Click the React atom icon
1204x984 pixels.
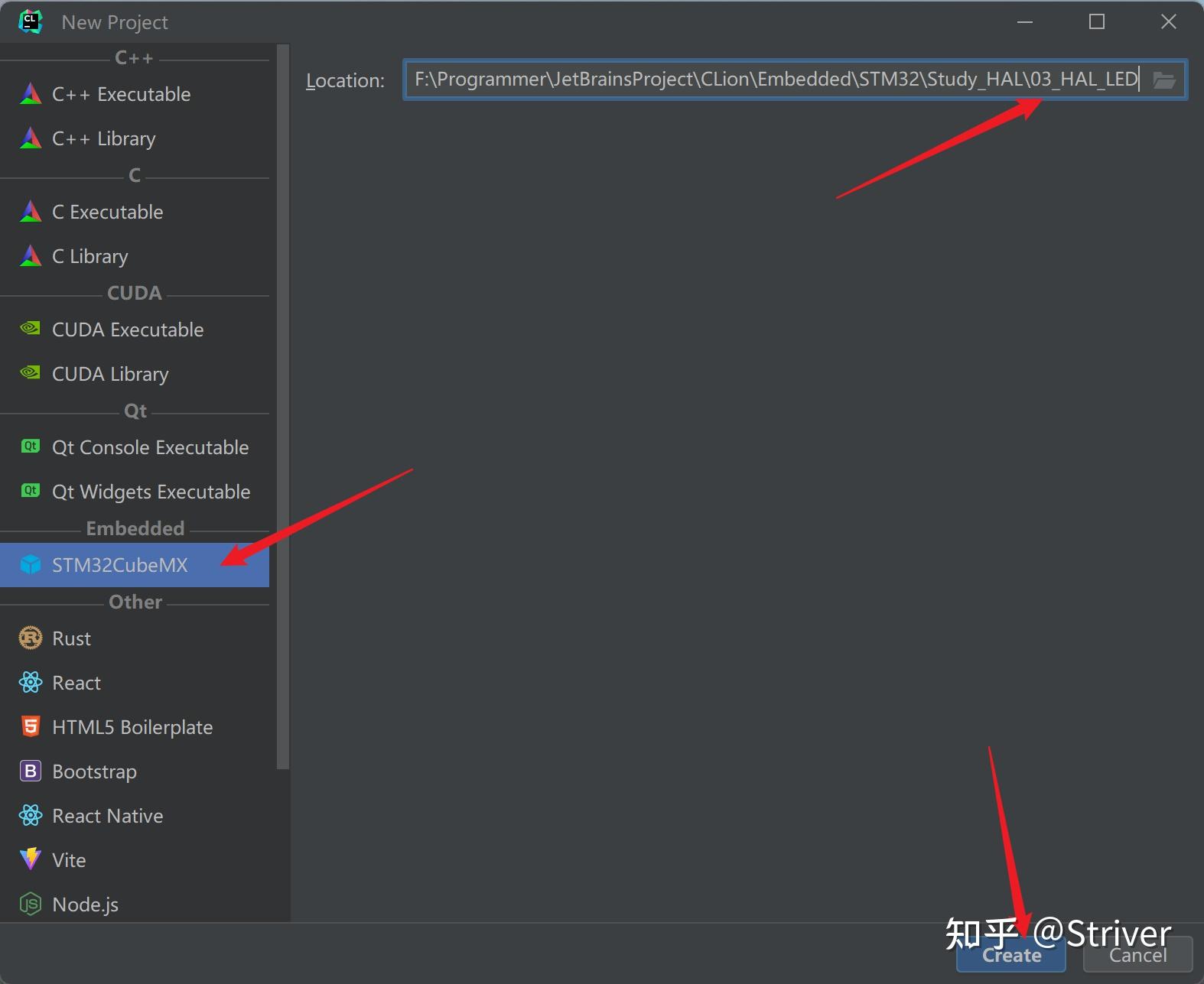tap(31, 682)
